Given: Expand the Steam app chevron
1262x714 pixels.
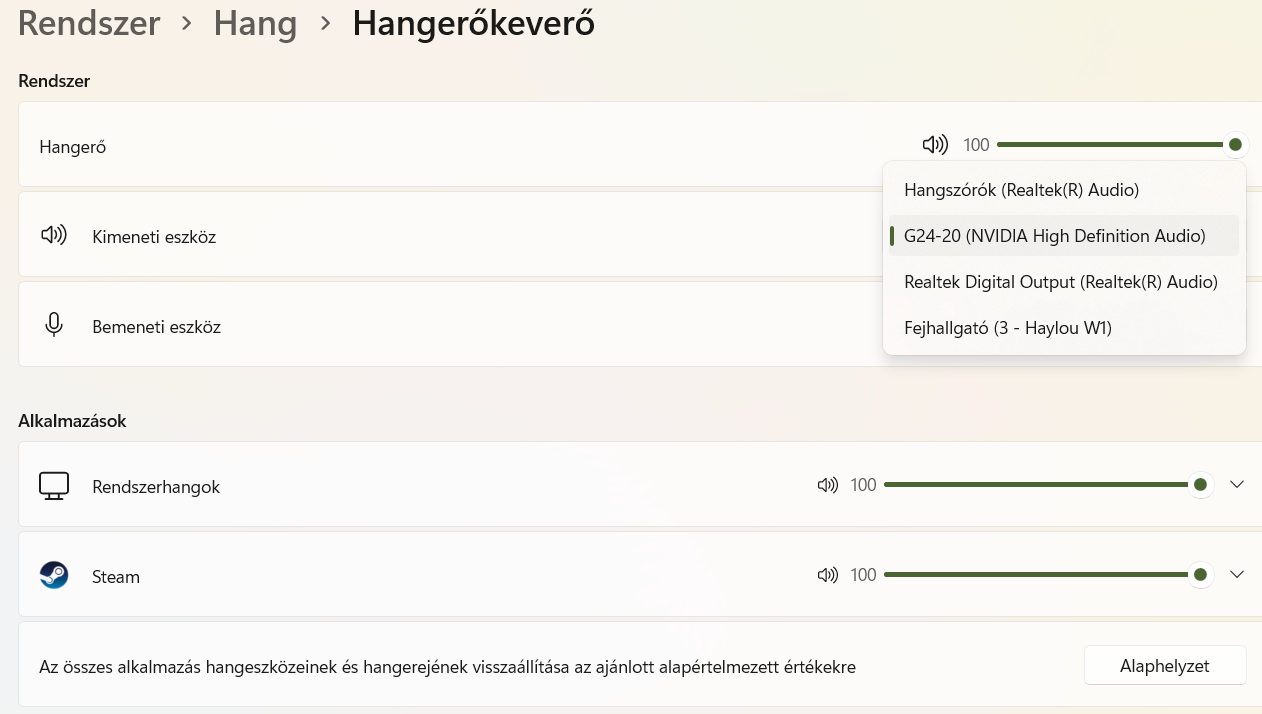Looking at the screenshot, I should click(1237, 575).
